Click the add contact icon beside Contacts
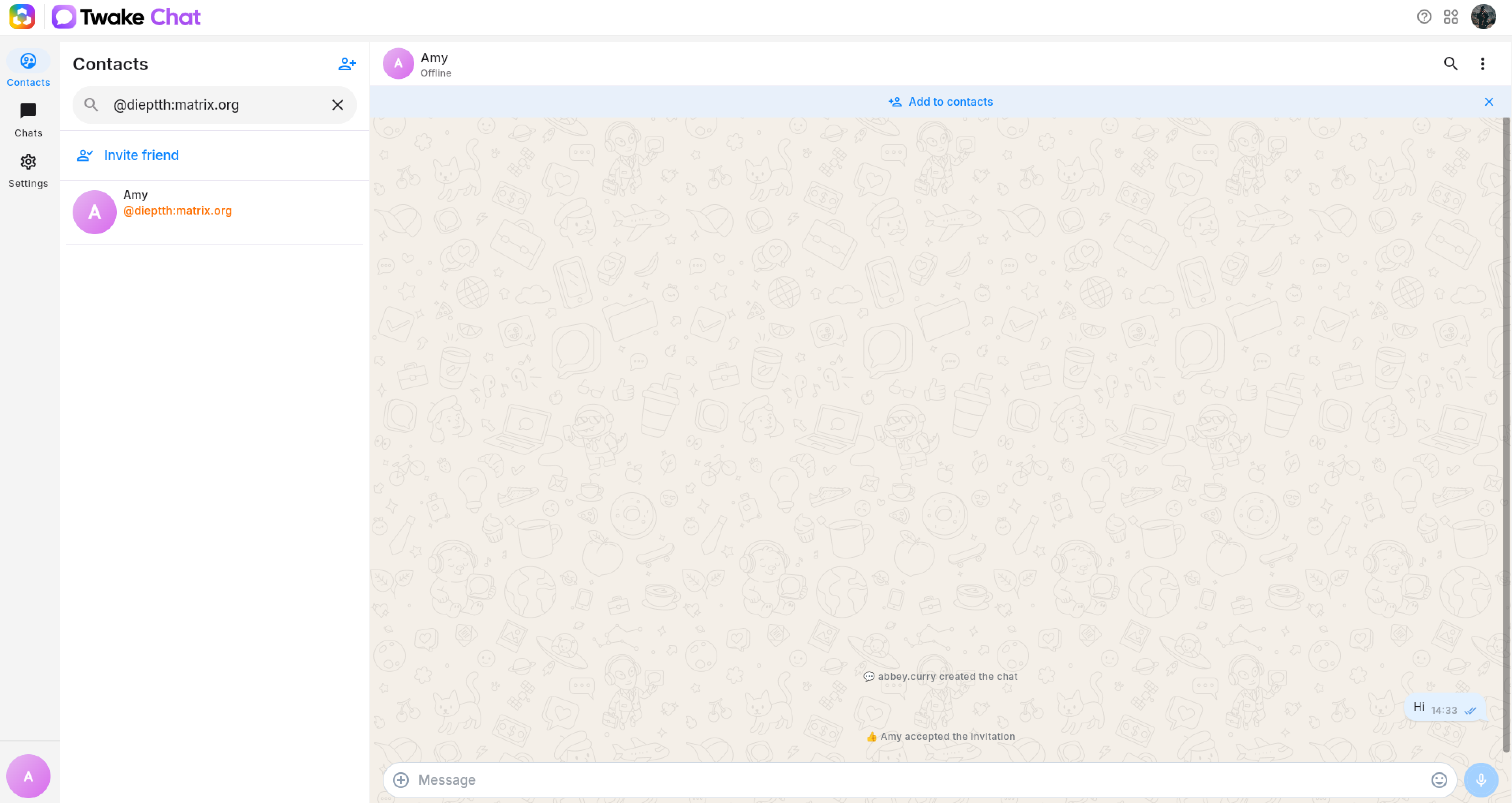The image size is (1512, 803). (x=347, y=63)
